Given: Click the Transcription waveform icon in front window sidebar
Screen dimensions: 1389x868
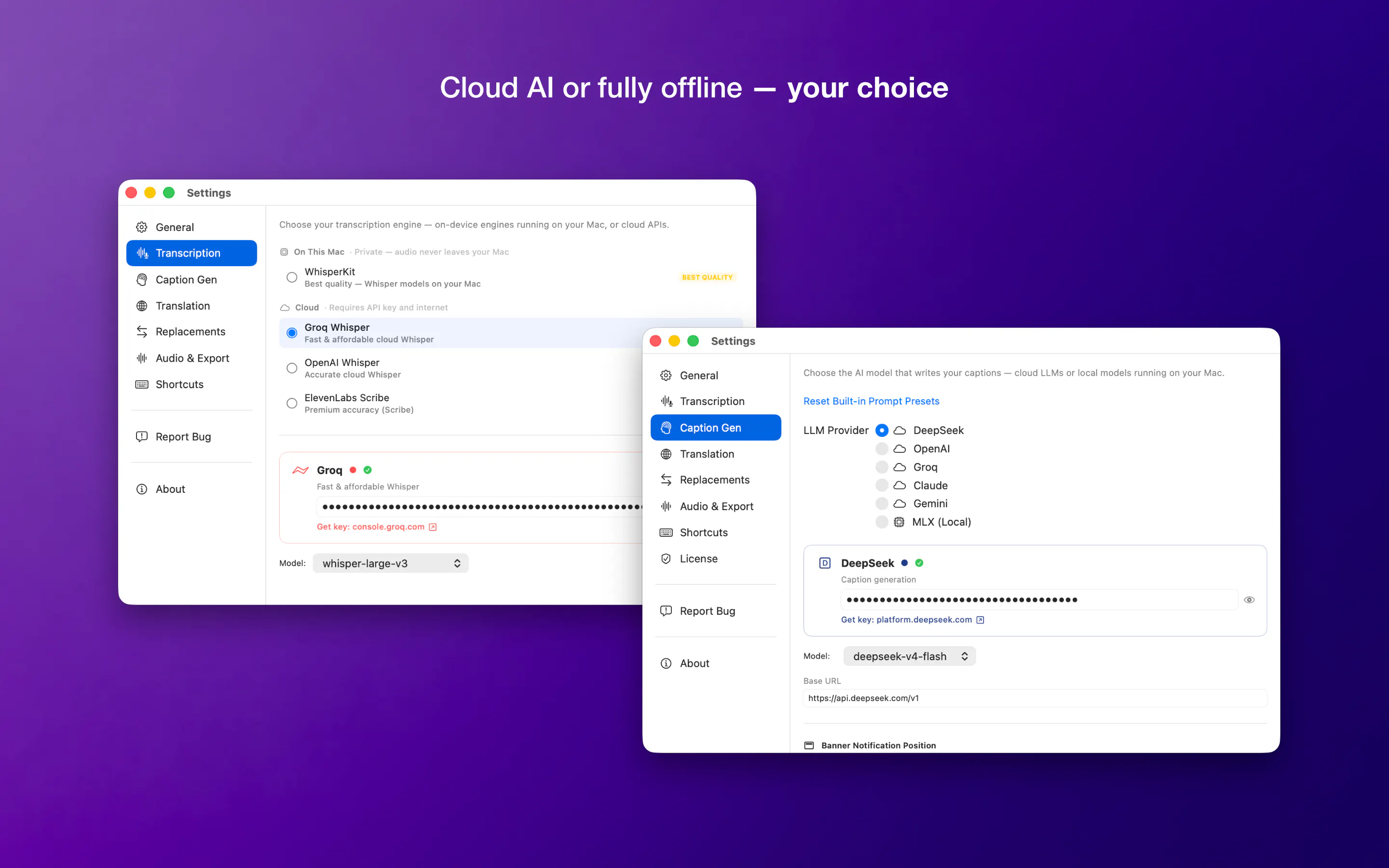Looking at the screenshot, I should [x=667, y=401].
